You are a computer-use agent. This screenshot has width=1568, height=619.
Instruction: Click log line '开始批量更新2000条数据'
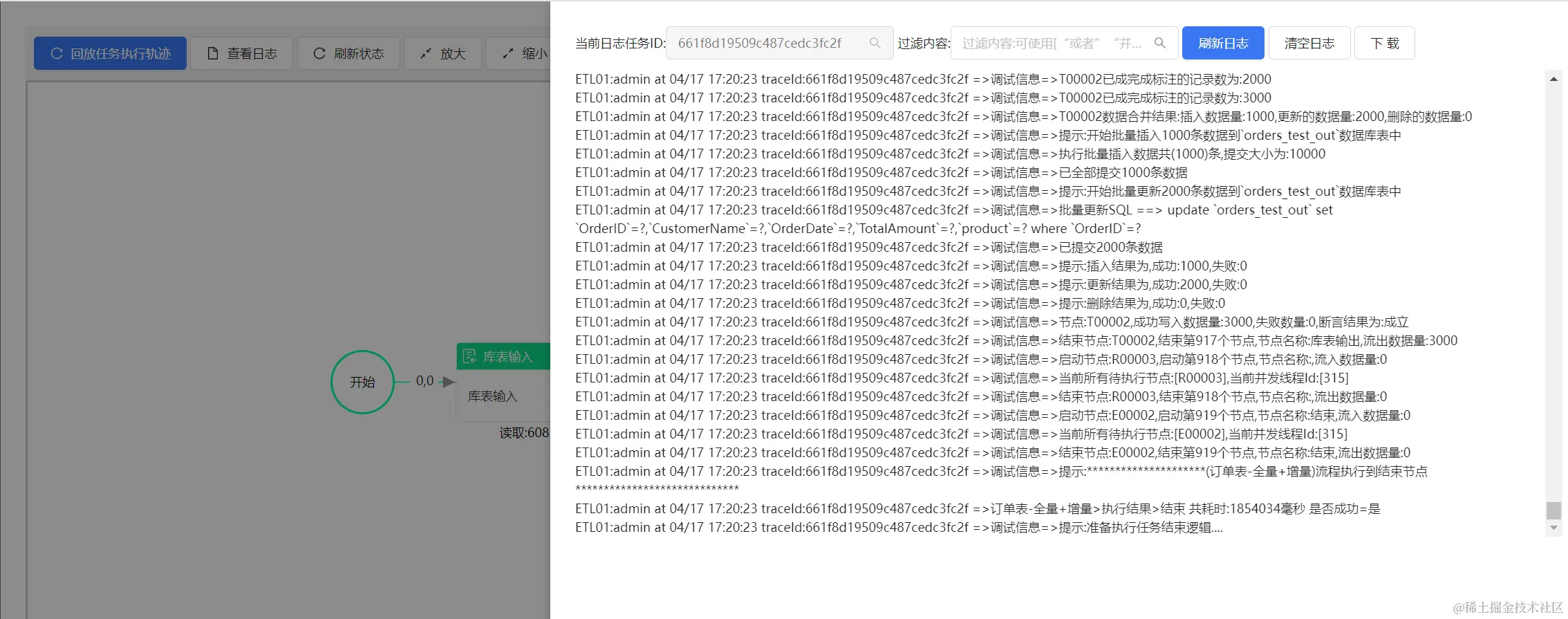click(989, 191)
